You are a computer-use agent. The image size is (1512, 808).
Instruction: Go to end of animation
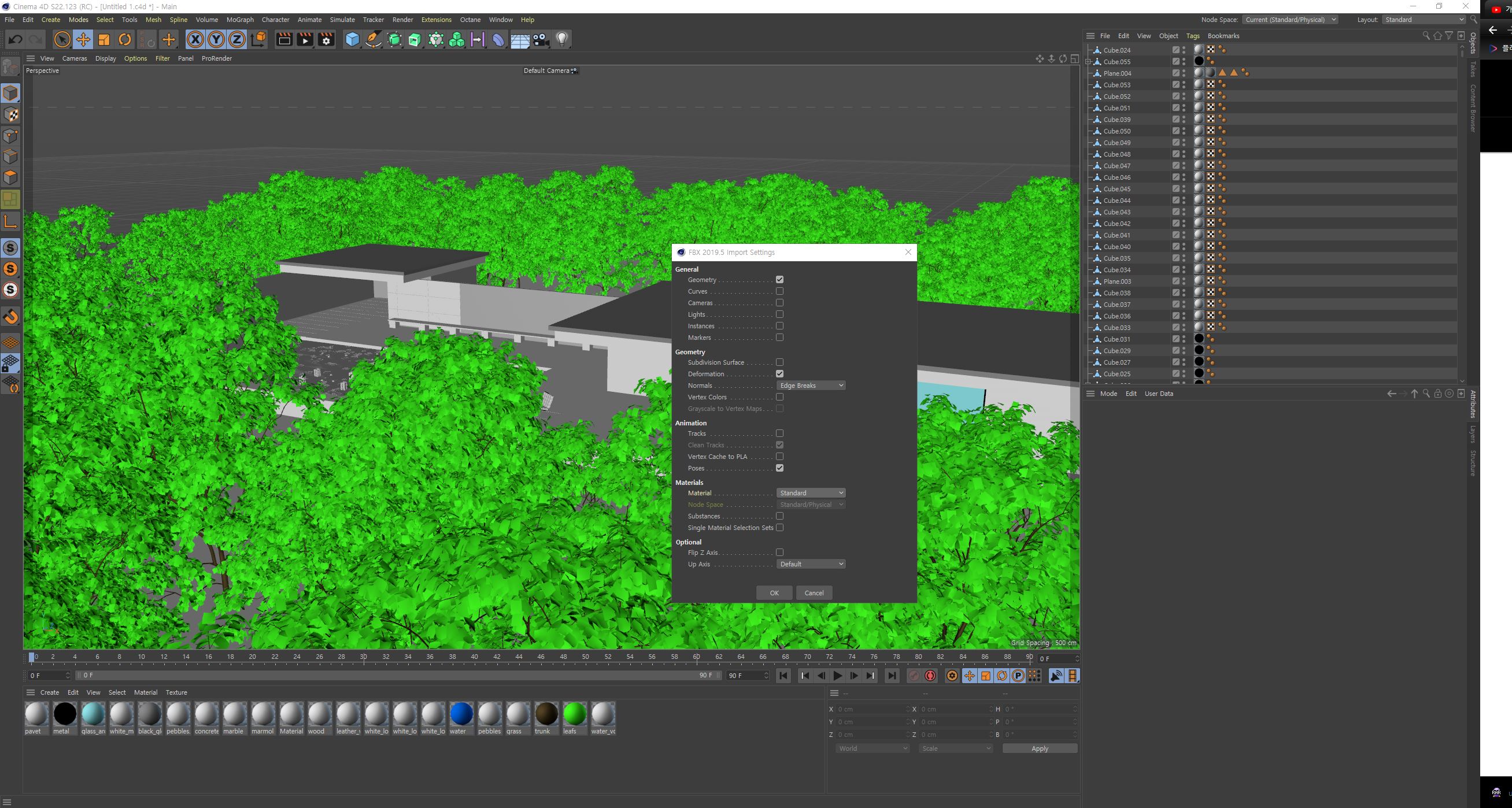892,676
